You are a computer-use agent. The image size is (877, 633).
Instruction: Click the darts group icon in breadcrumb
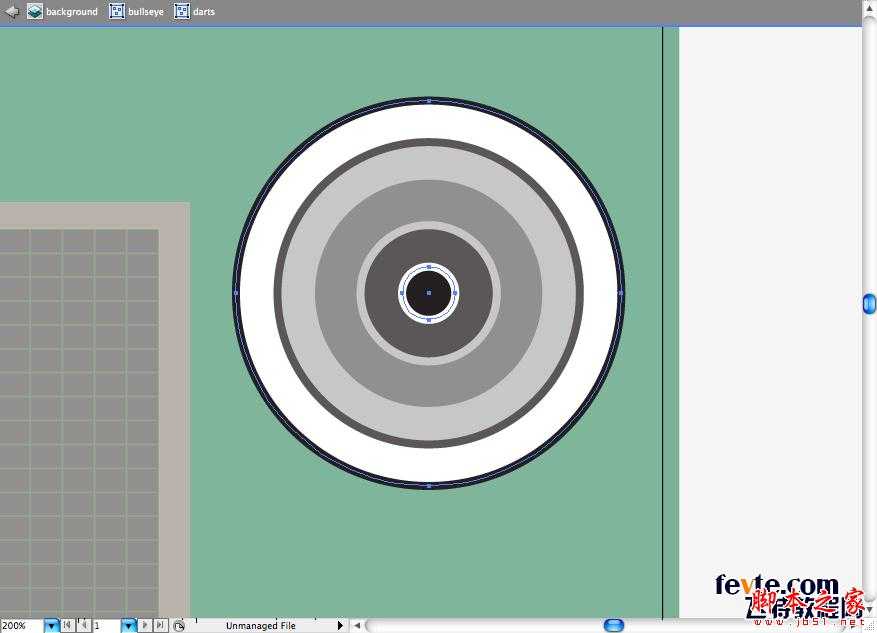coord(181,11)
